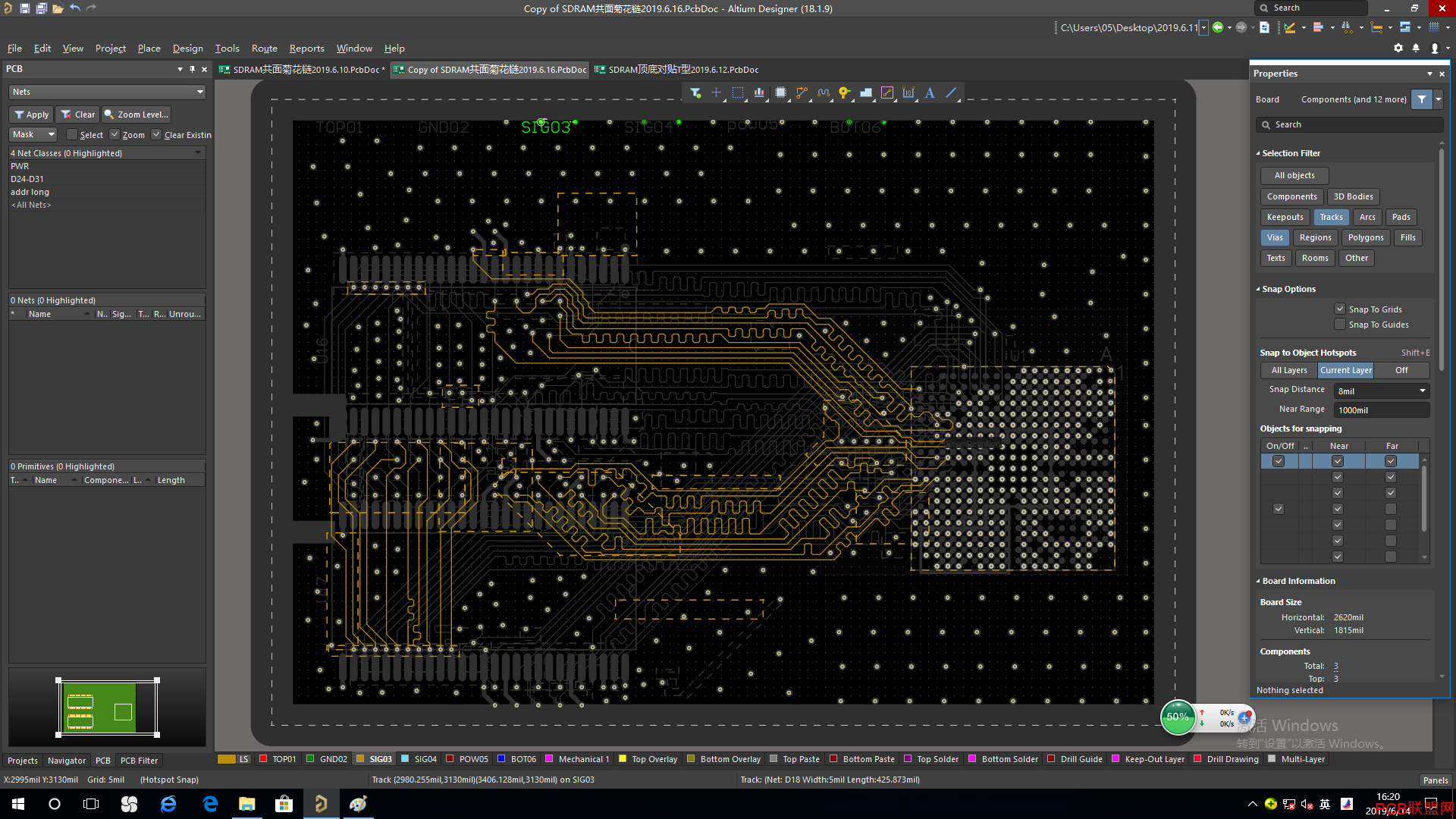Click the refresh document page icon
1456x819 pixels.
pyautogui.click(x=1264, y=27)
